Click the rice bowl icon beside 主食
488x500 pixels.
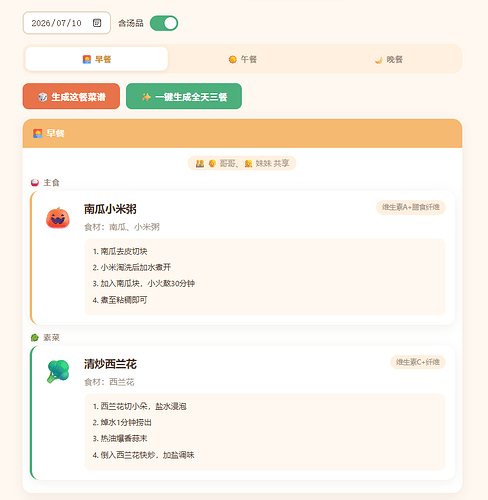[x=35, y=183]
